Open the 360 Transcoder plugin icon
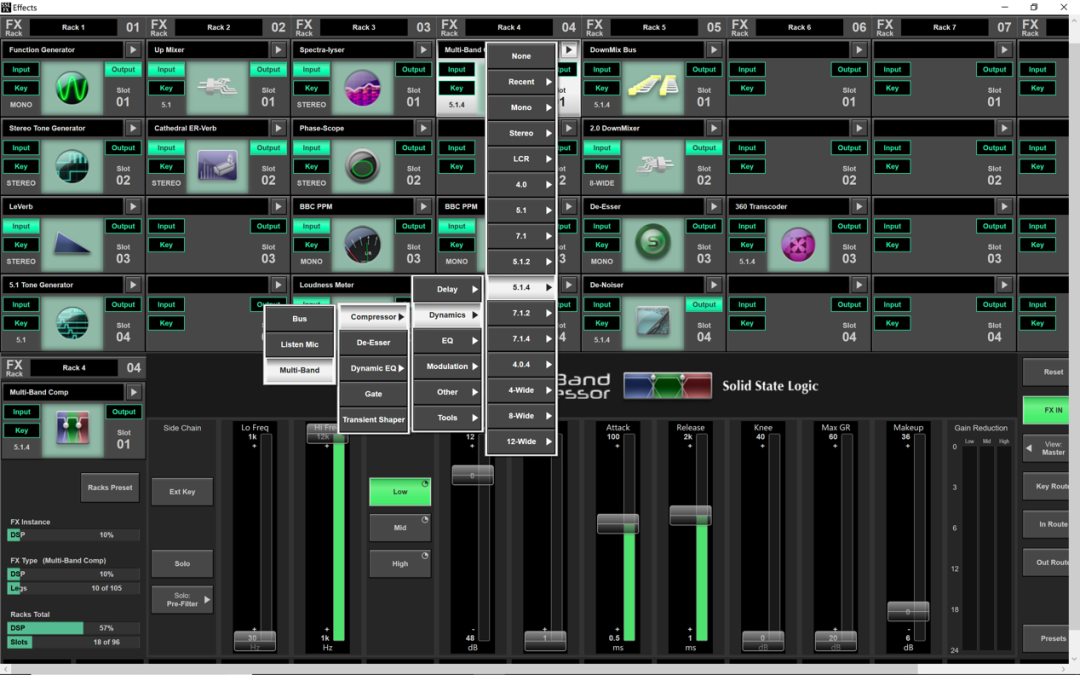Screen dimensions: 1080x675 click(x=798, y=245)
